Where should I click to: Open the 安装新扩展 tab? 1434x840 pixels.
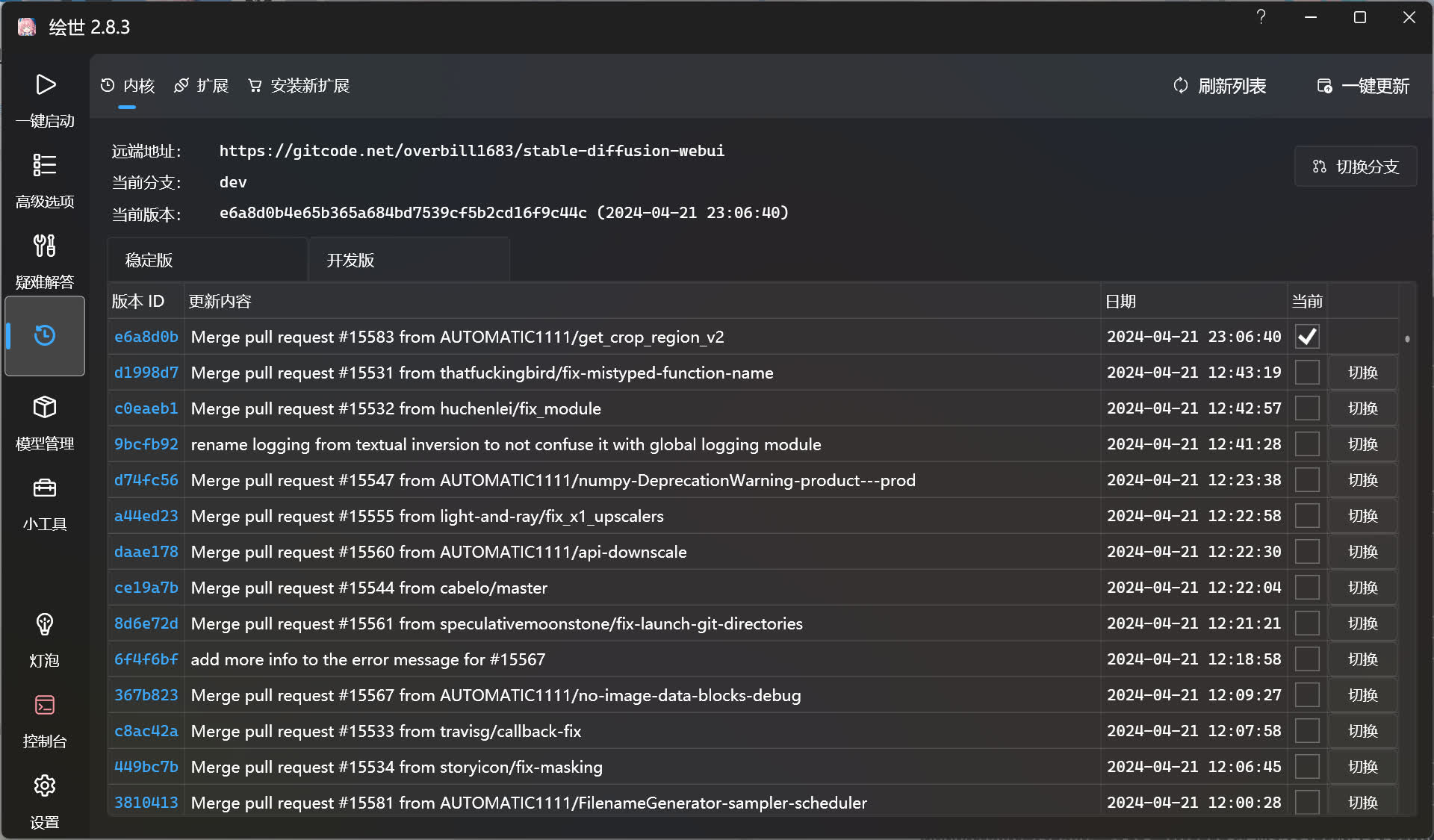click(x=299, y=86)
